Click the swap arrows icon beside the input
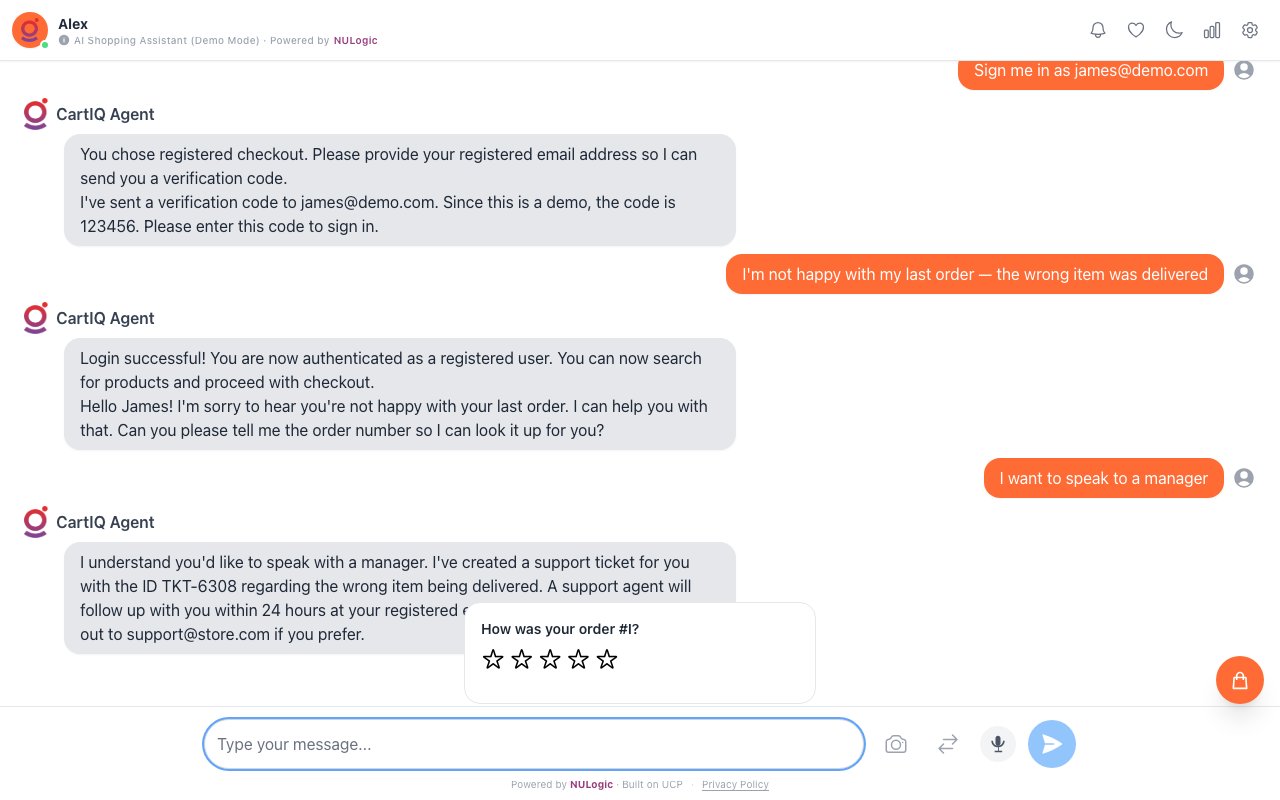Viewport: 1280px width, 800px height. (x=947, y=744)
